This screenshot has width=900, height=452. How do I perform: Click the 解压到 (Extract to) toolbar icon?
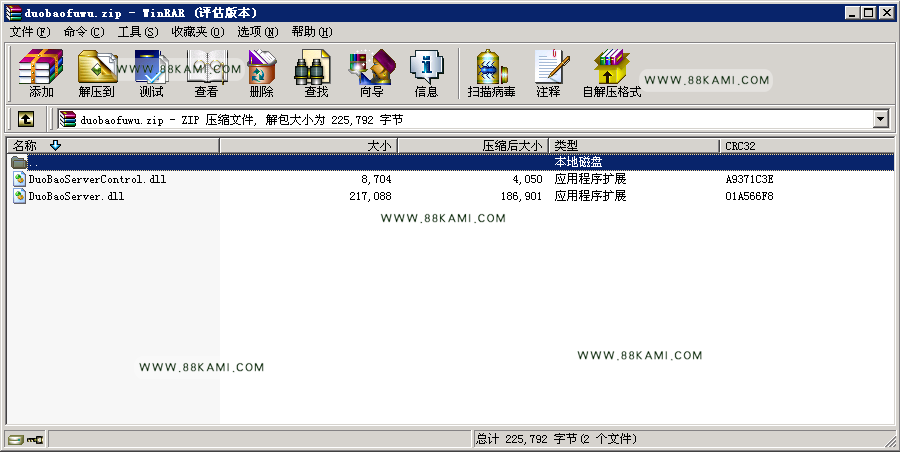[x=96, y=73]
